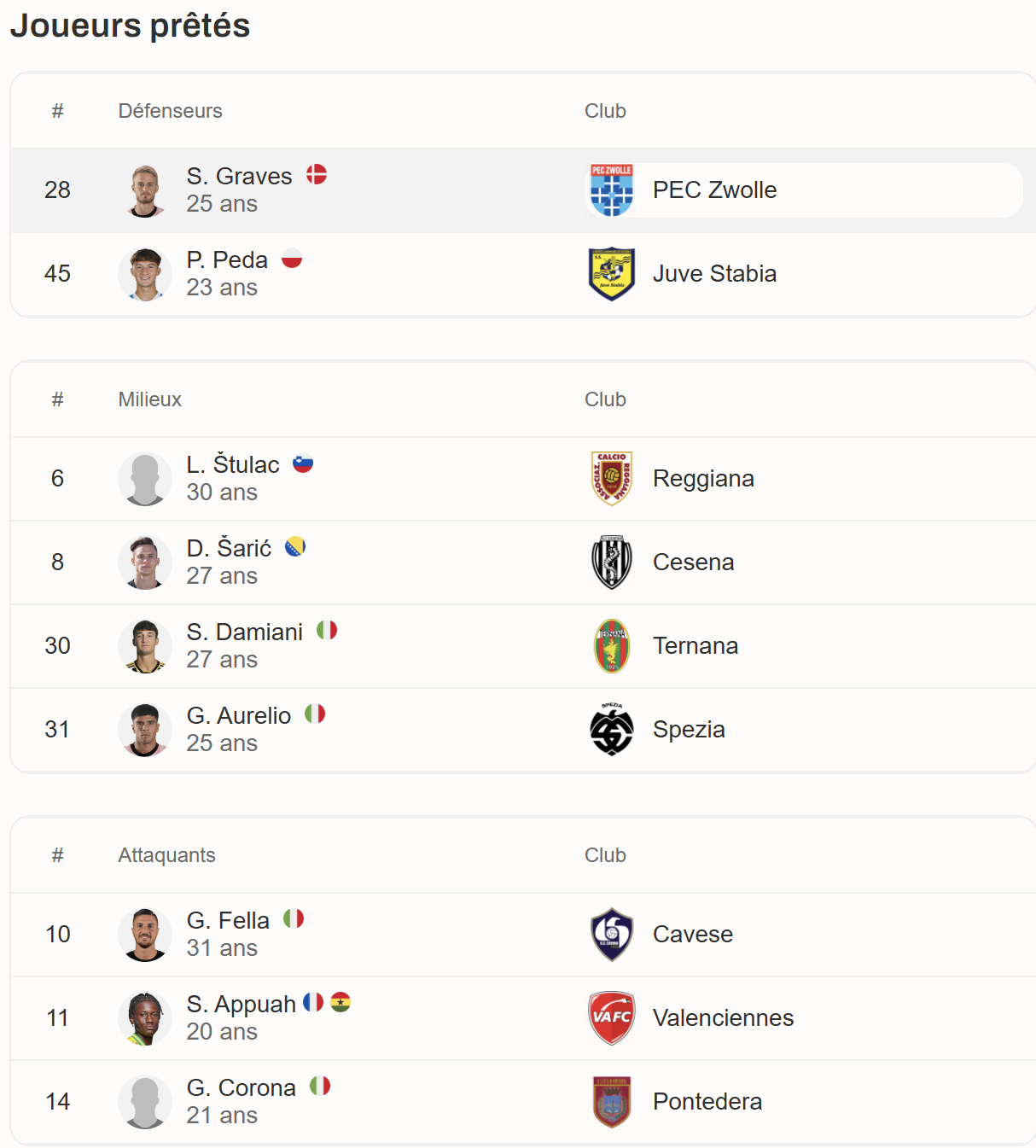Click the Valenciennes club name
The height and width of the screenshot is (1148, 1036).
click(723, 1018)
